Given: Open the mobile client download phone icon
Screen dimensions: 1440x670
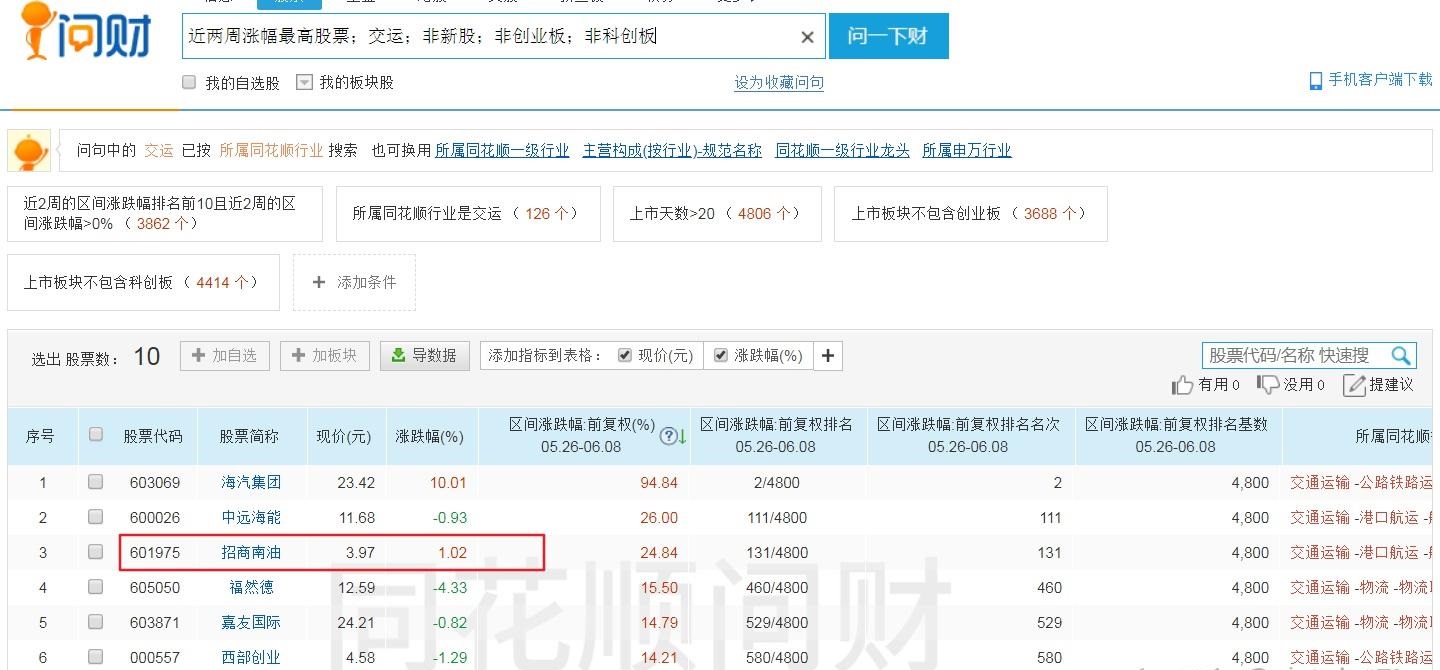Looking at the screenshot, I should [x=1316, y=81].
